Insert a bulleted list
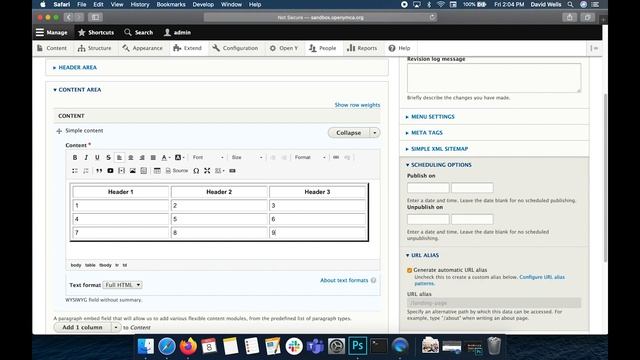The width and height of the screenshot is (640, 360). 75,171
